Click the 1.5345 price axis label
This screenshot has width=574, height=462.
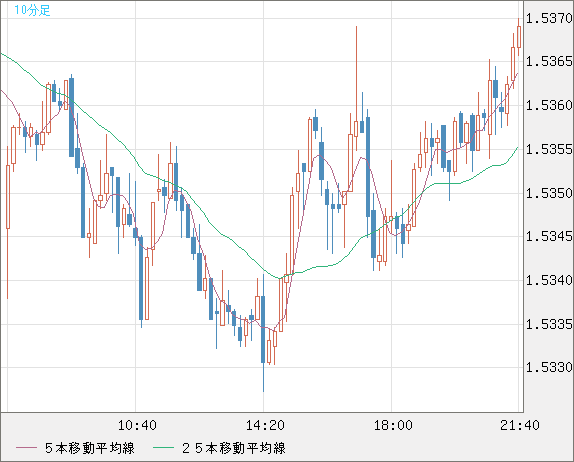pyautogui.click(x=549, y=236)
